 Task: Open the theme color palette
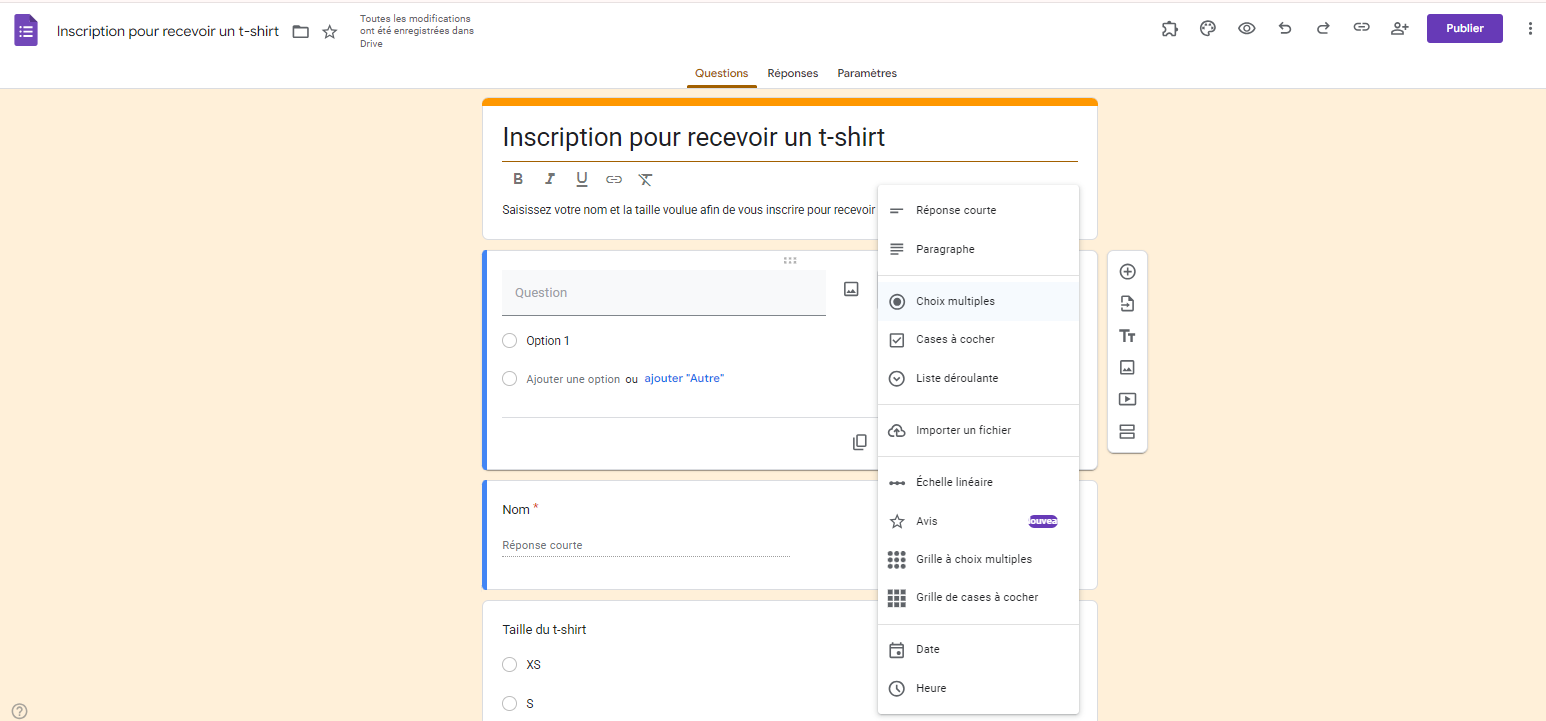click(x=1207, y=28)
